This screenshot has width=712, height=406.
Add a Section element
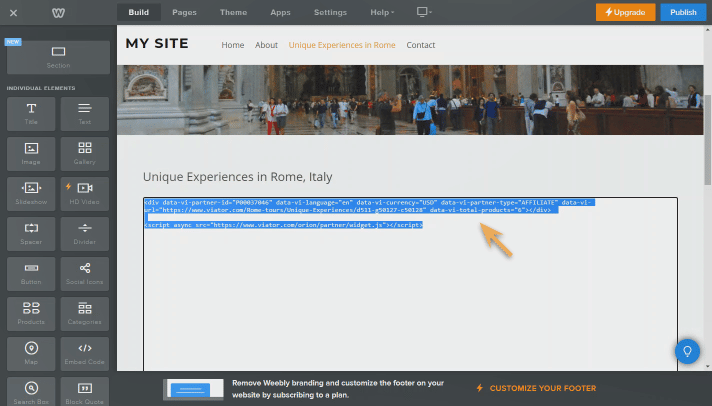coord(58,57)
